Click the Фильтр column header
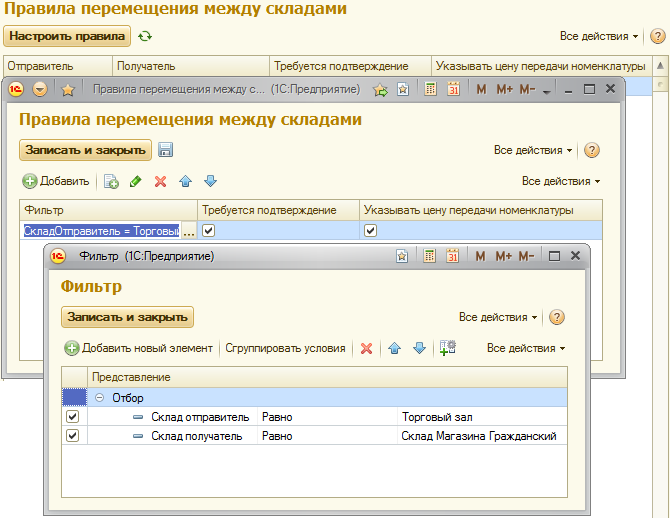 click(x=109, y=210)
